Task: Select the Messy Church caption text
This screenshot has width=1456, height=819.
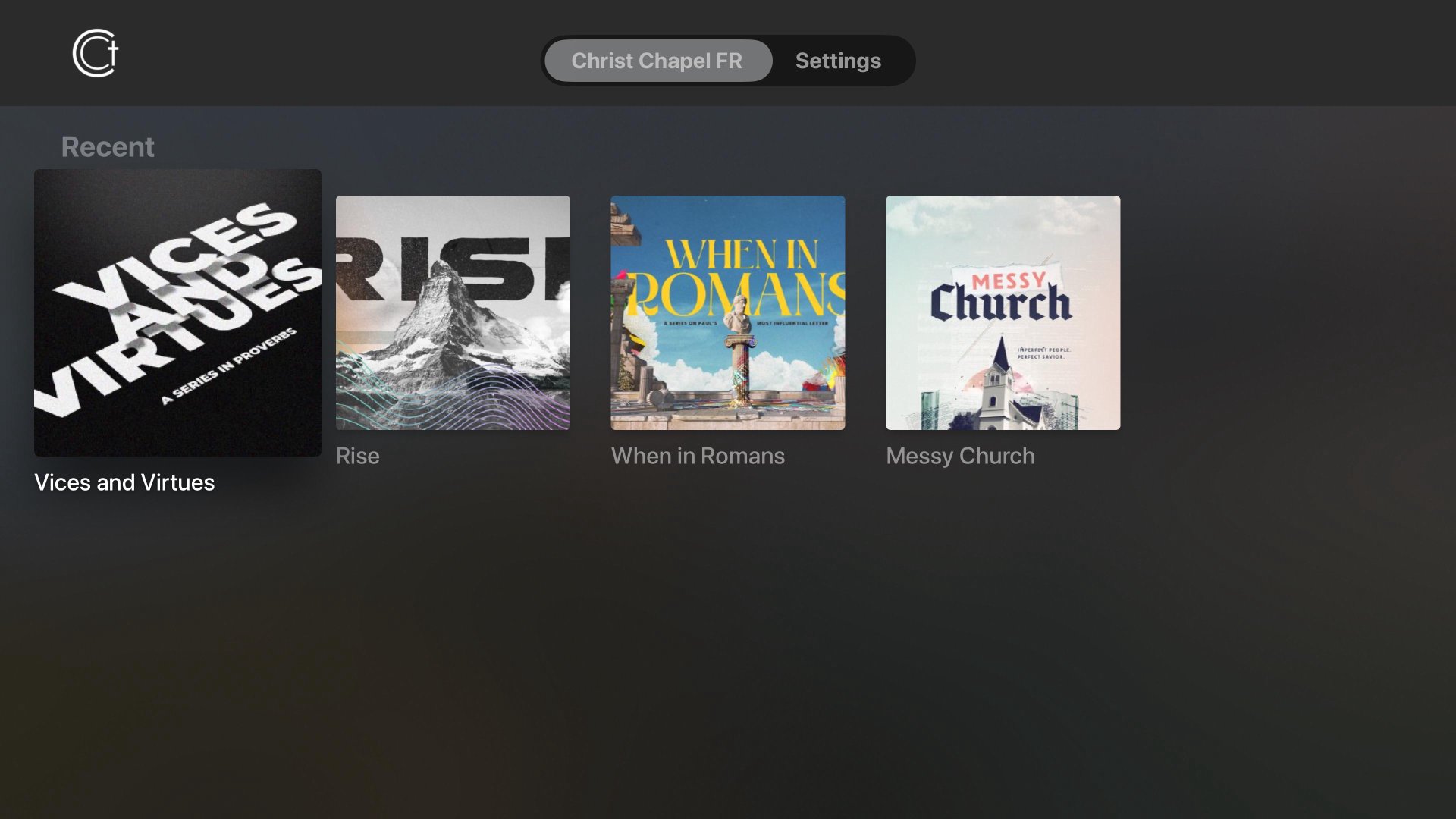Action: [960, 456]
